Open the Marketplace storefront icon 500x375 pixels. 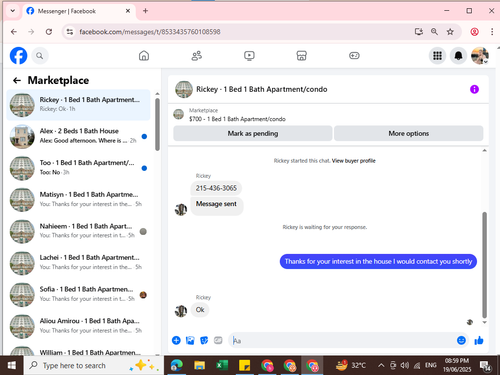[301, 56]
